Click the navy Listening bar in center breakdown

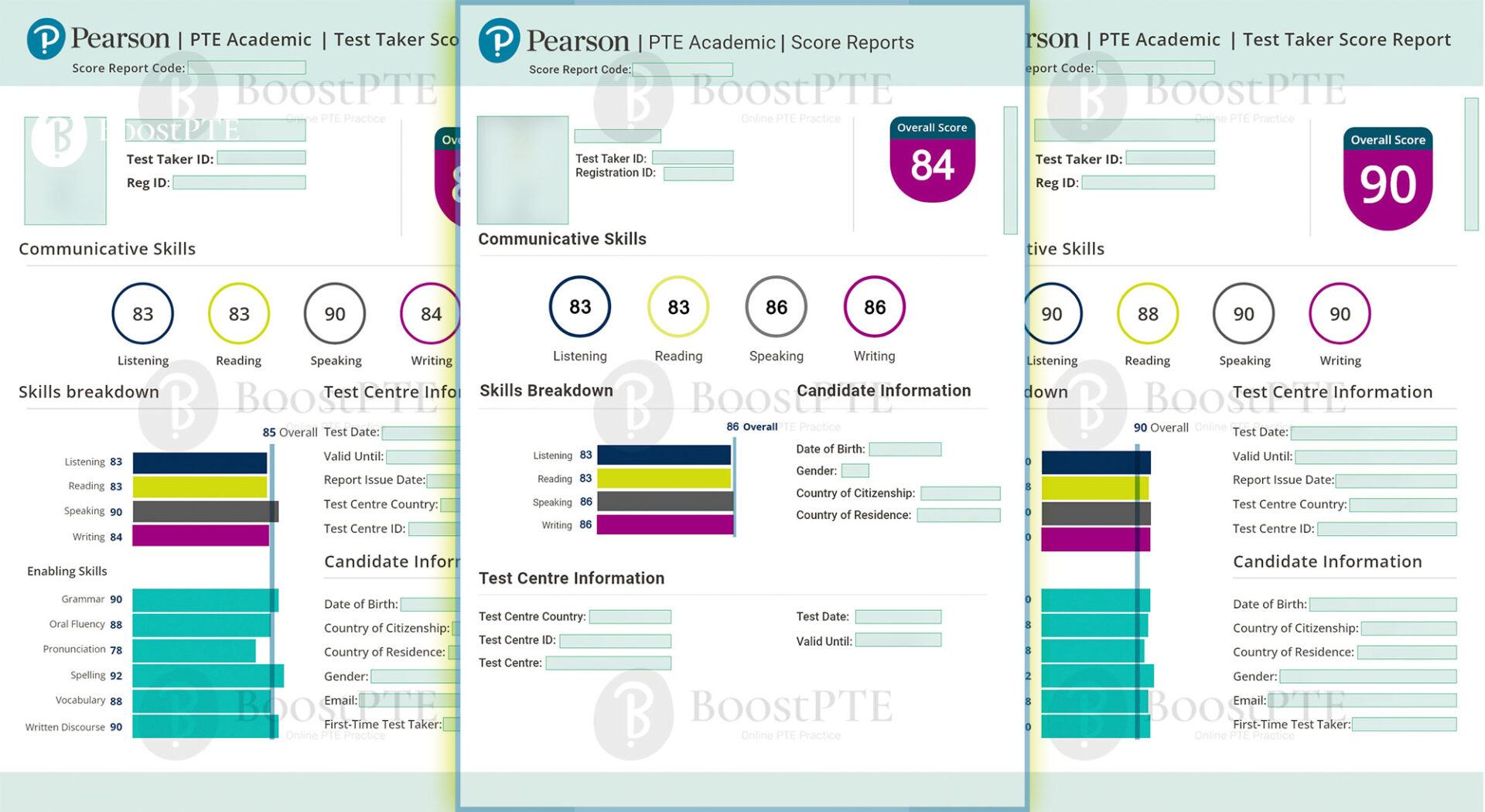point(664,455)
